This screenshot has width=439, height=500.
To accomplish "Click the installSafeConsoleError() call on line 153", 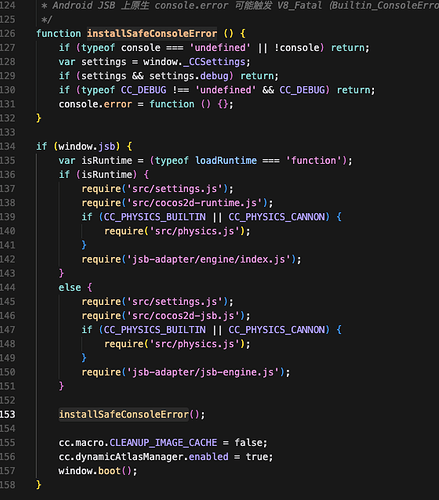I will coord(132,414).
